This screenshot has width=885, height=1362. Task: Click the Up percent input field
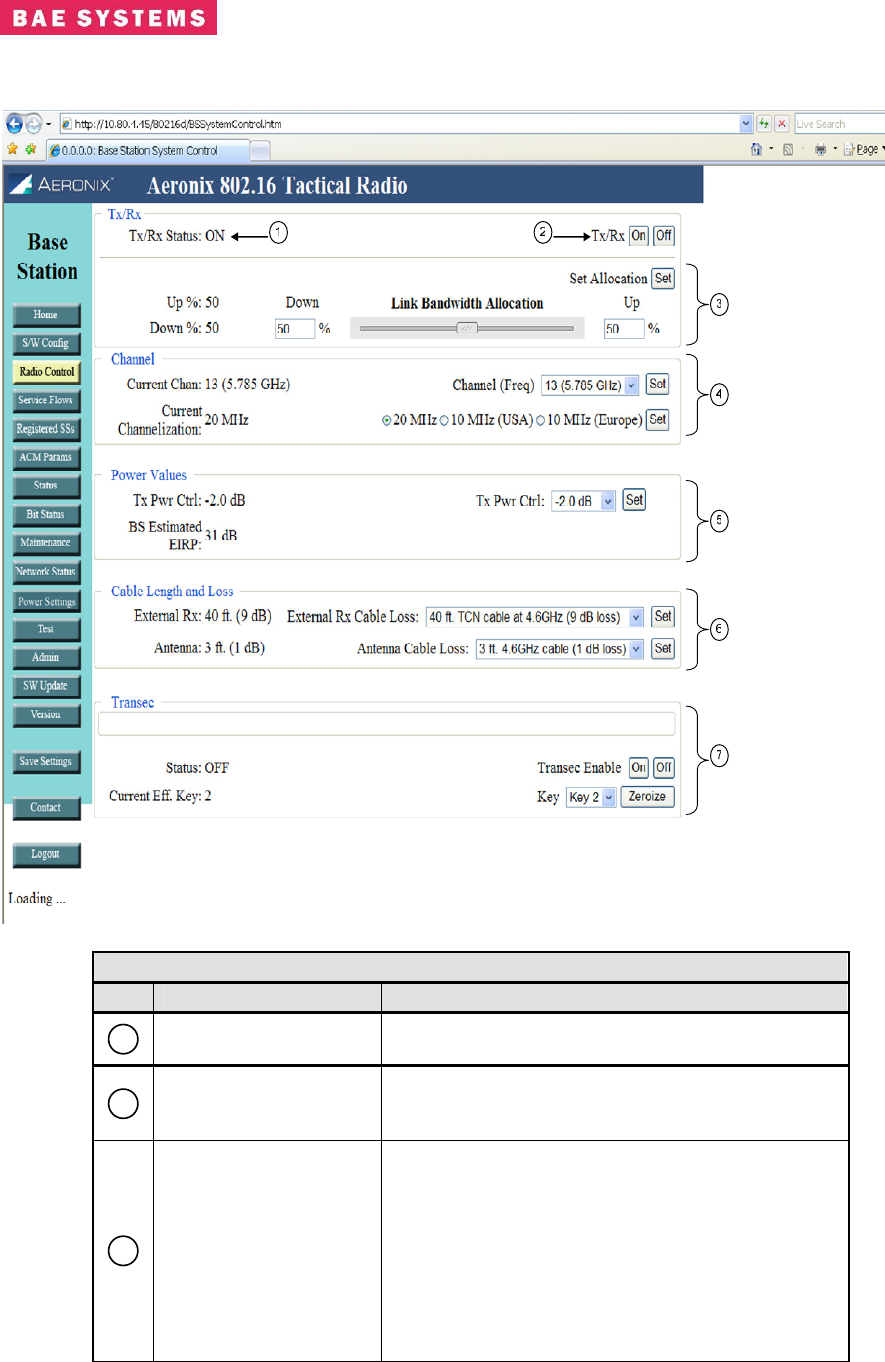[624, 328]
